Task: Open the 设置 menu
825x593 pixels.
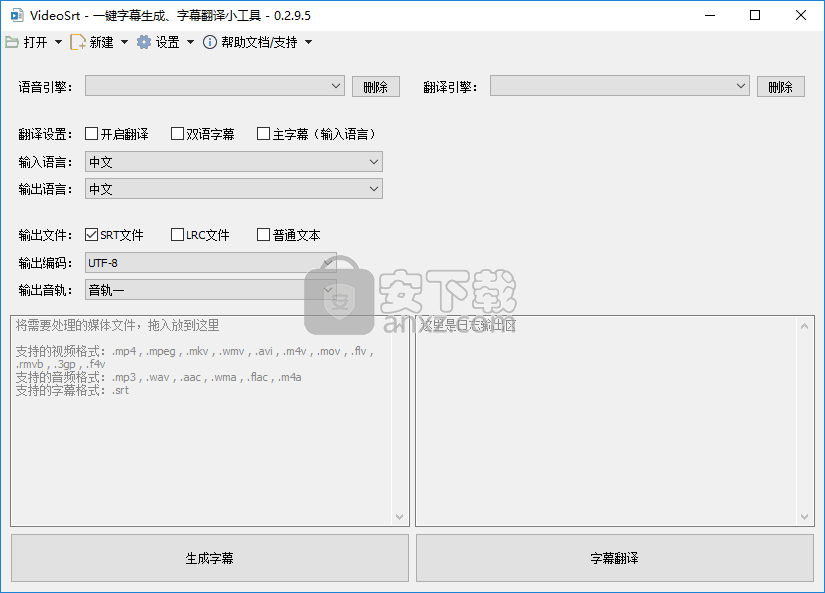Action: [x=167, y=42]
